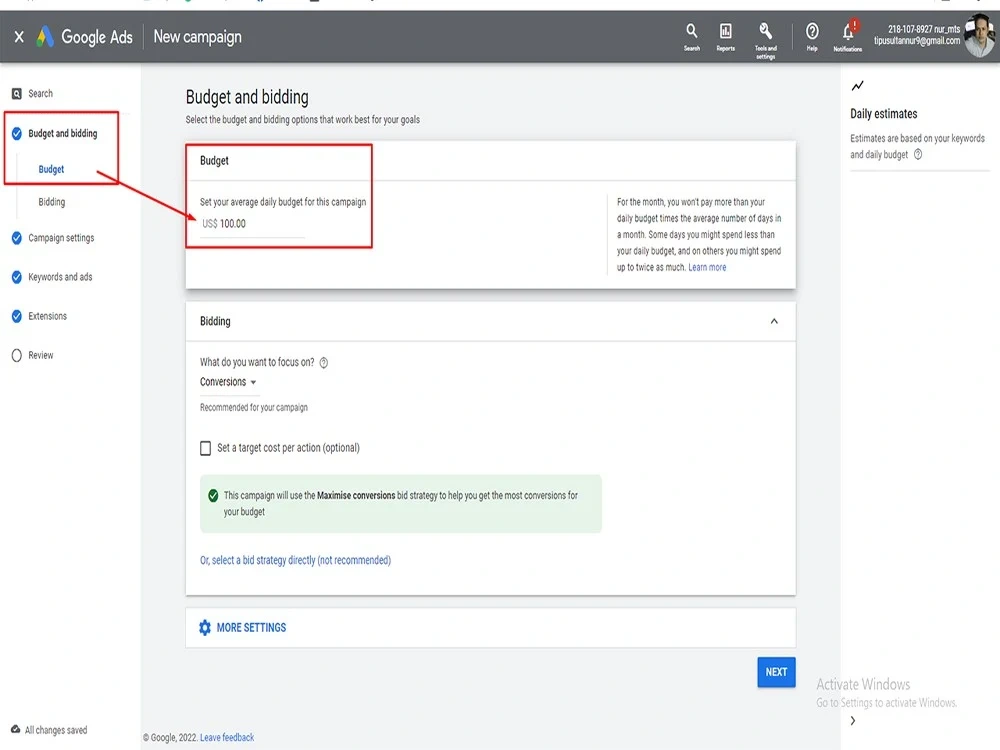Click the NEXT button

tap(776, 672)
